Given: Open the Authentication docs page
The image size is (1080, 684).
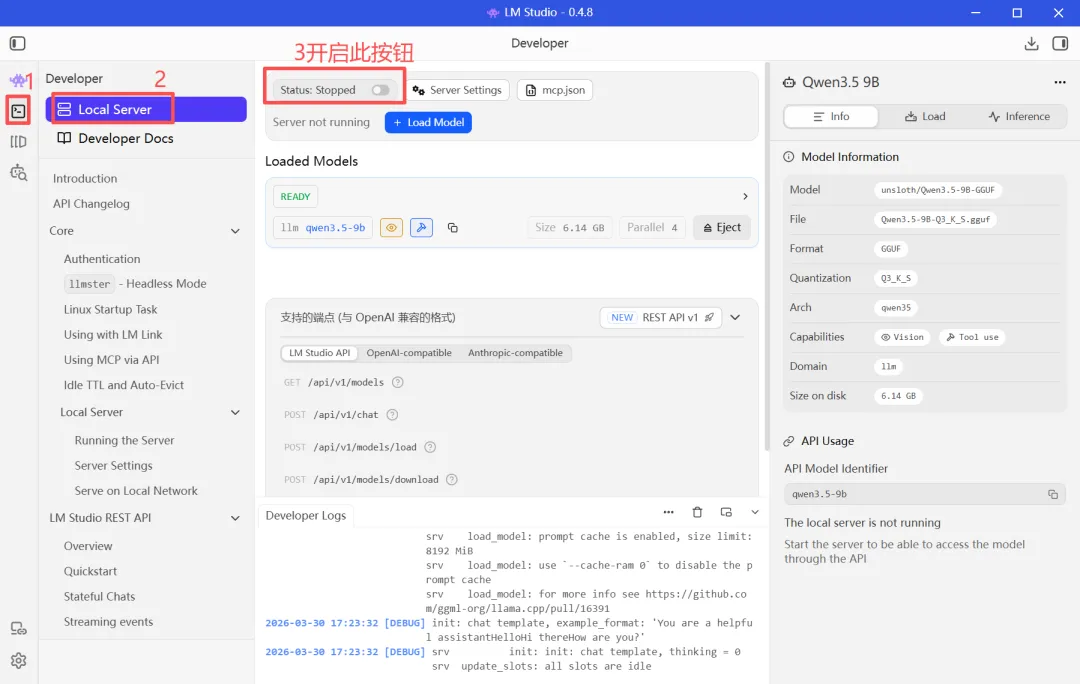Looking at the screenshot, I should point(102,259).
